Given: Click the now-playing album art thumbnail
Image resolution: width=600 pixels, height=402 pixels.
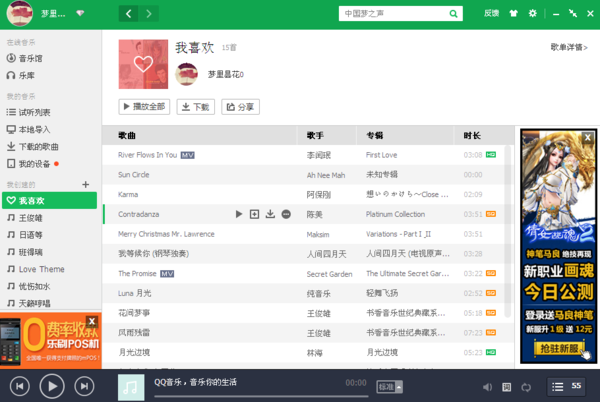Looking at the screenshot, I should pyautogui.click(x=131, y=387).
